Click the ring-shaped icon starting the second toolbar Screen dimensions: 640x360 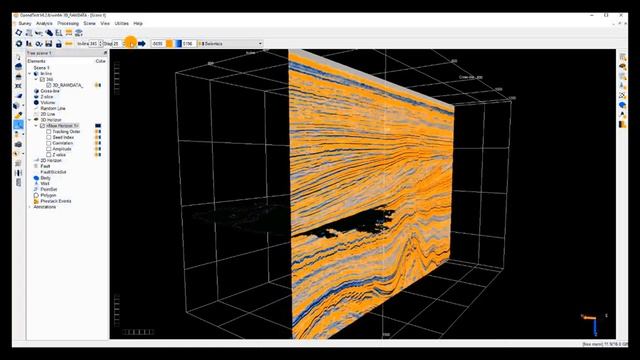pyautogui.click(x=19, y=43)
